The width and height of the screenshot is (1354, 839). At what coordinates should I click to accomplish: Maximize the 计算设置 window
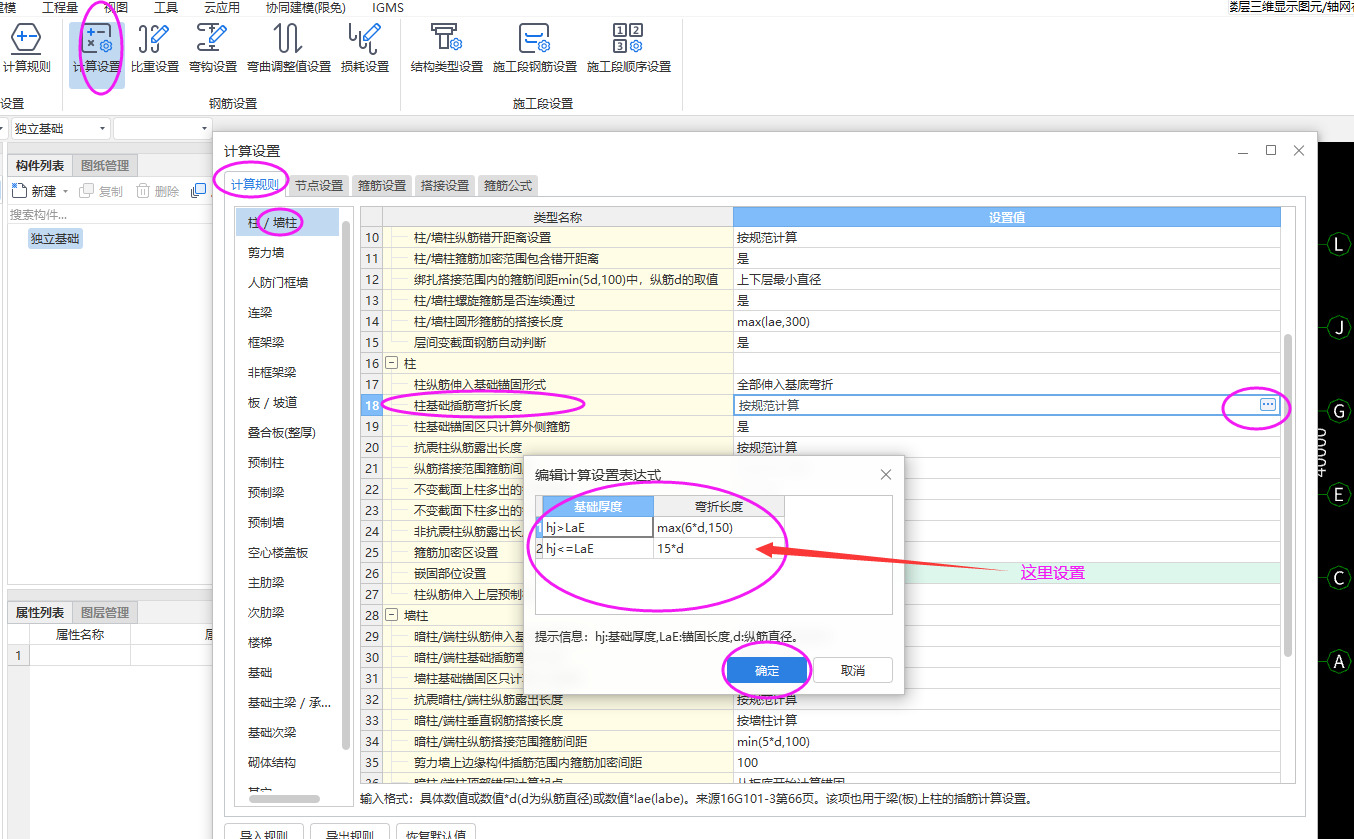click(1271, 150)
